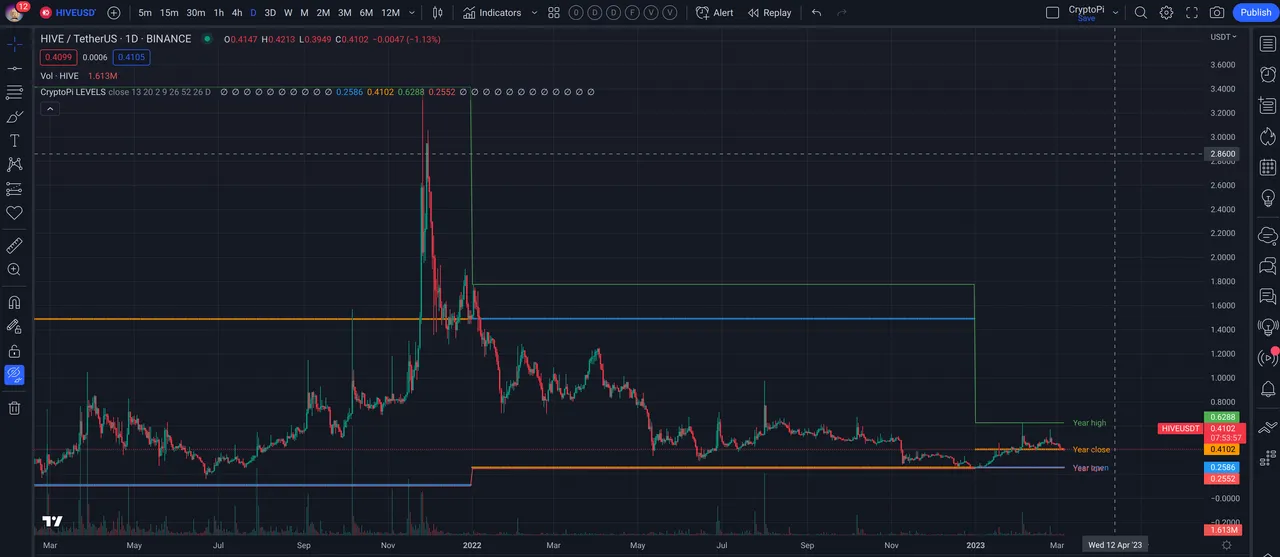Undo the last chart action
1280x557 pixels.
(816, 13)
